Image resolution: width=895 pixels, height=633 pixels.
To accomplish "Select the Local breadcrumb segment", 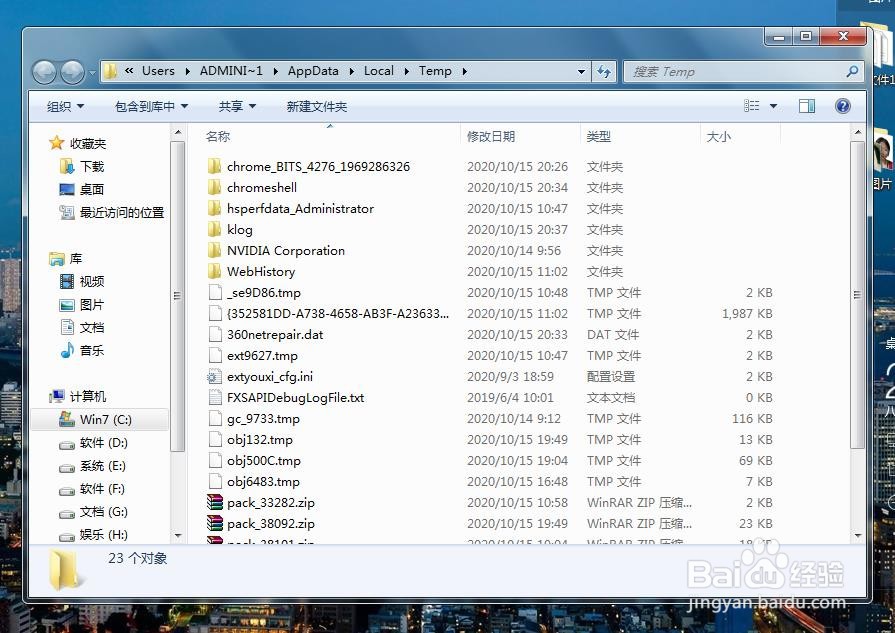I will [379, 71].
